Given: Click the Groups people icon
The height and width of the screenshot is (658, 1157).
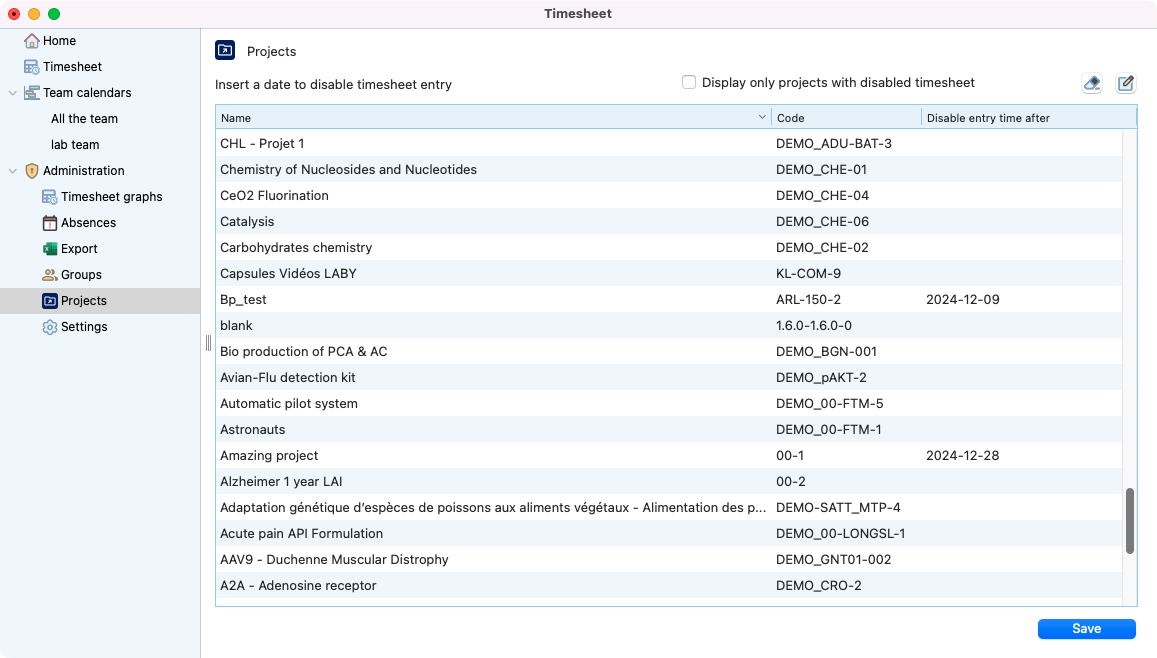Looking at the screenshot, I should click(49, 274).
